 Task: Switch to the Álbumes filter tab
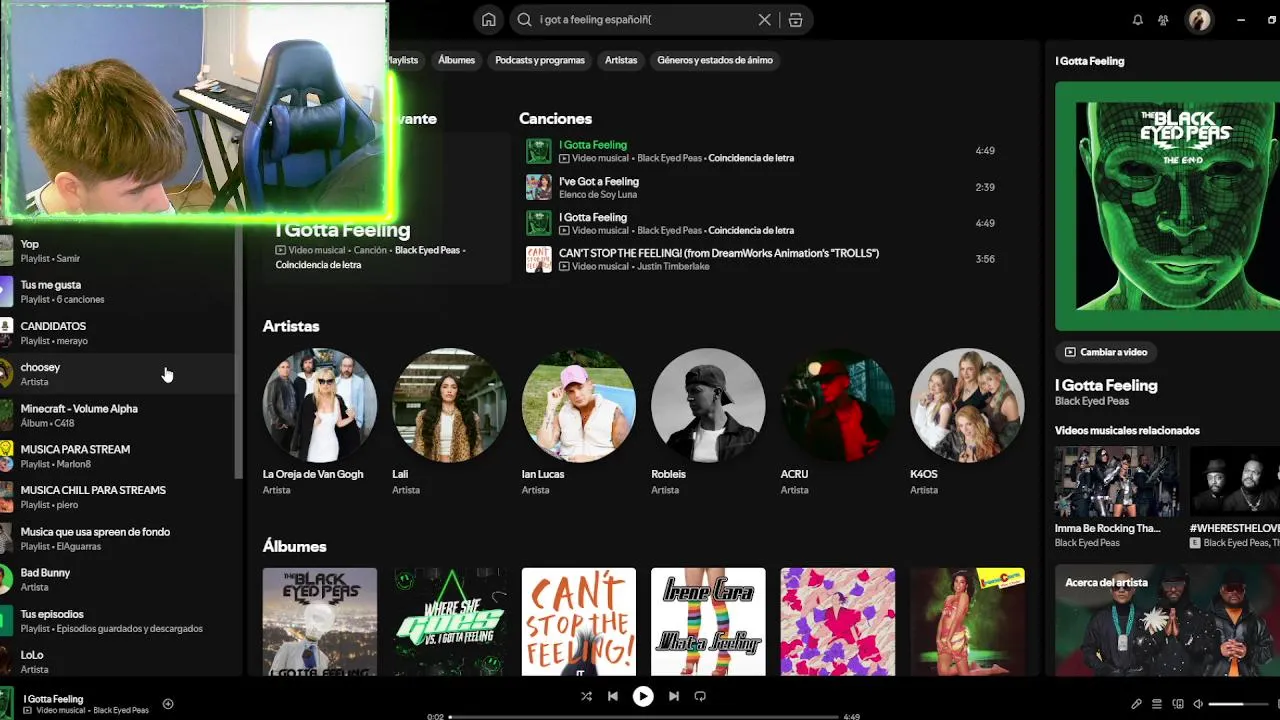point(456,60)
